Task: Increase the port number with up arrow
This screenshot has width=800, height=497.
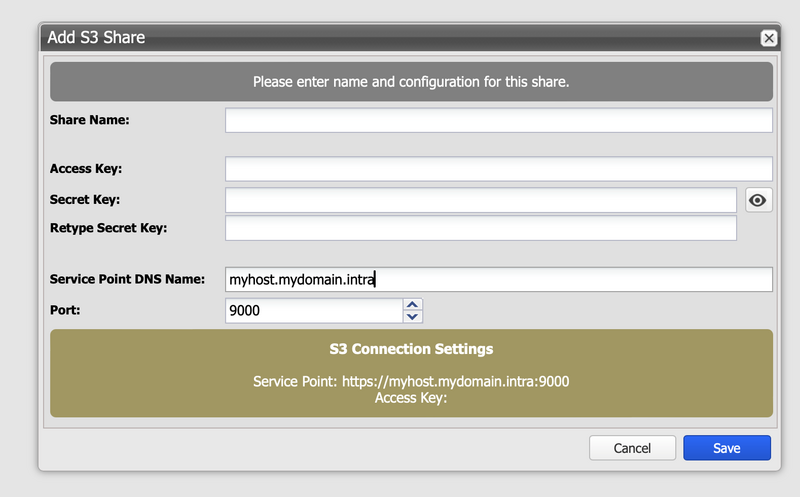Action: pyautogui.click(x=413, y=305)
